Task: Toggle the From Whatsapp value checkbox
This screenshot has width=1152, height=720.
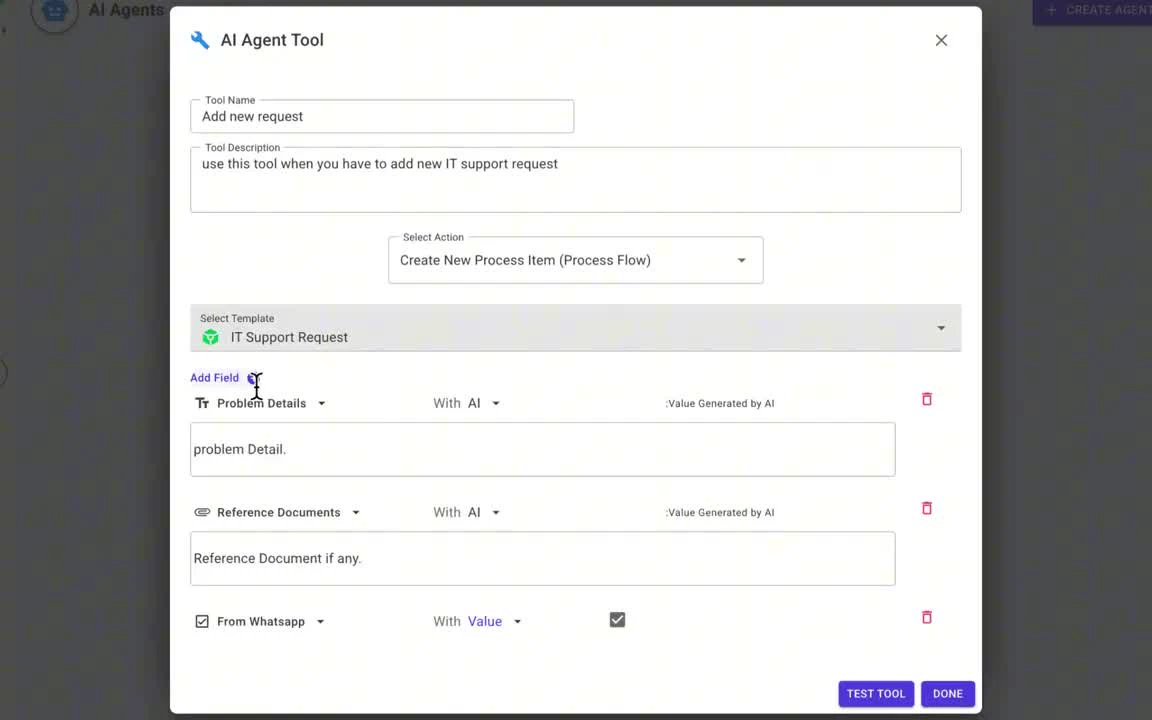Action: pos(617,620)
